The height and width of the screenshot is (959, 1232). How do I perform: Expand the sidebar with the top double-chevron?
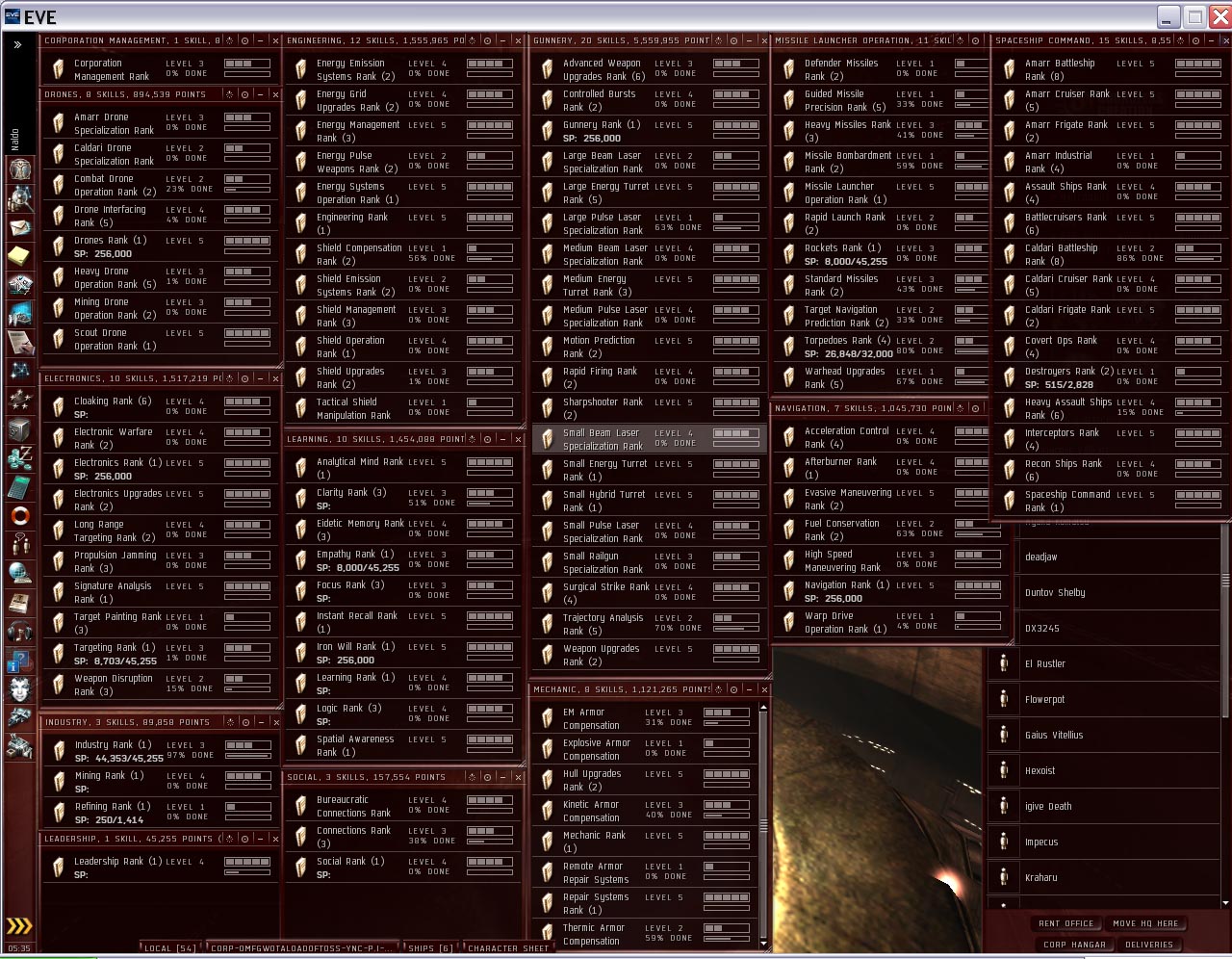17,44
